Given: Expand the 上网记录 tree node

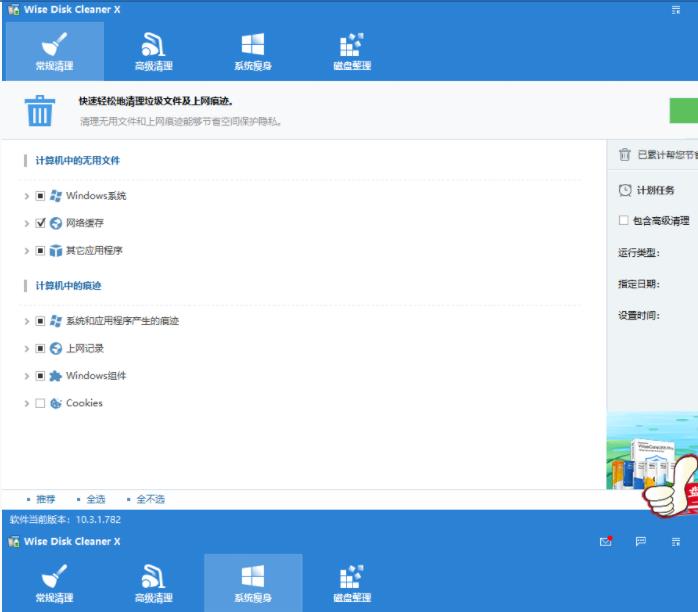Looking at the screenshot, I should point(27,349).
